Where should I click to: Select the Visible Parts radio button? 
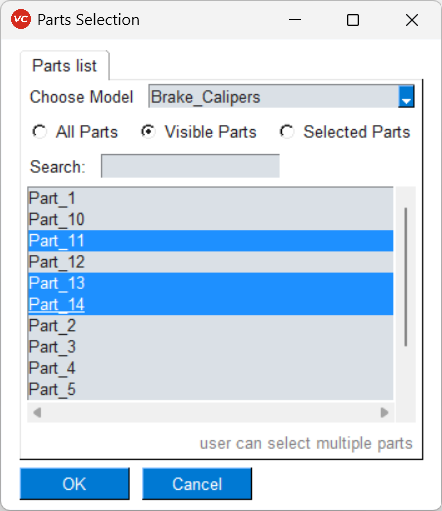pos(148,132)
